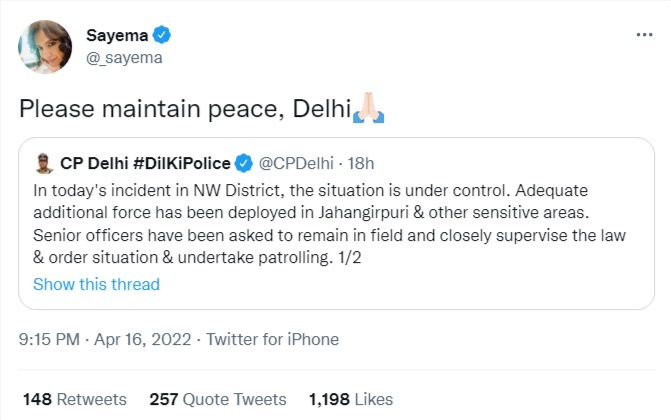671x420 pixels.
Task: Click the CP Delhi avatar in quoted tweet
Action: (44, 162)
